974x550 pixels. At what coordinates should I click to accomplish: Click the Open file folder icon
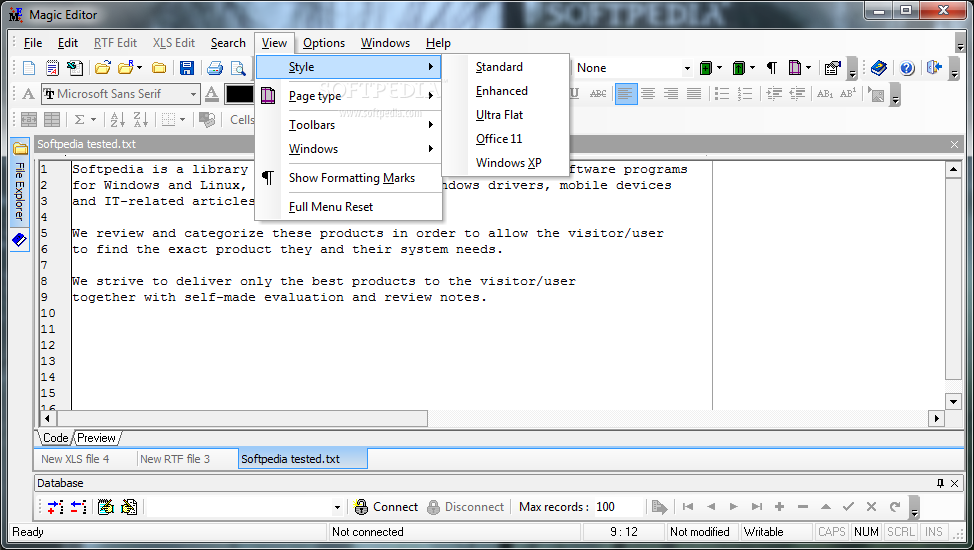click(103, 68)
